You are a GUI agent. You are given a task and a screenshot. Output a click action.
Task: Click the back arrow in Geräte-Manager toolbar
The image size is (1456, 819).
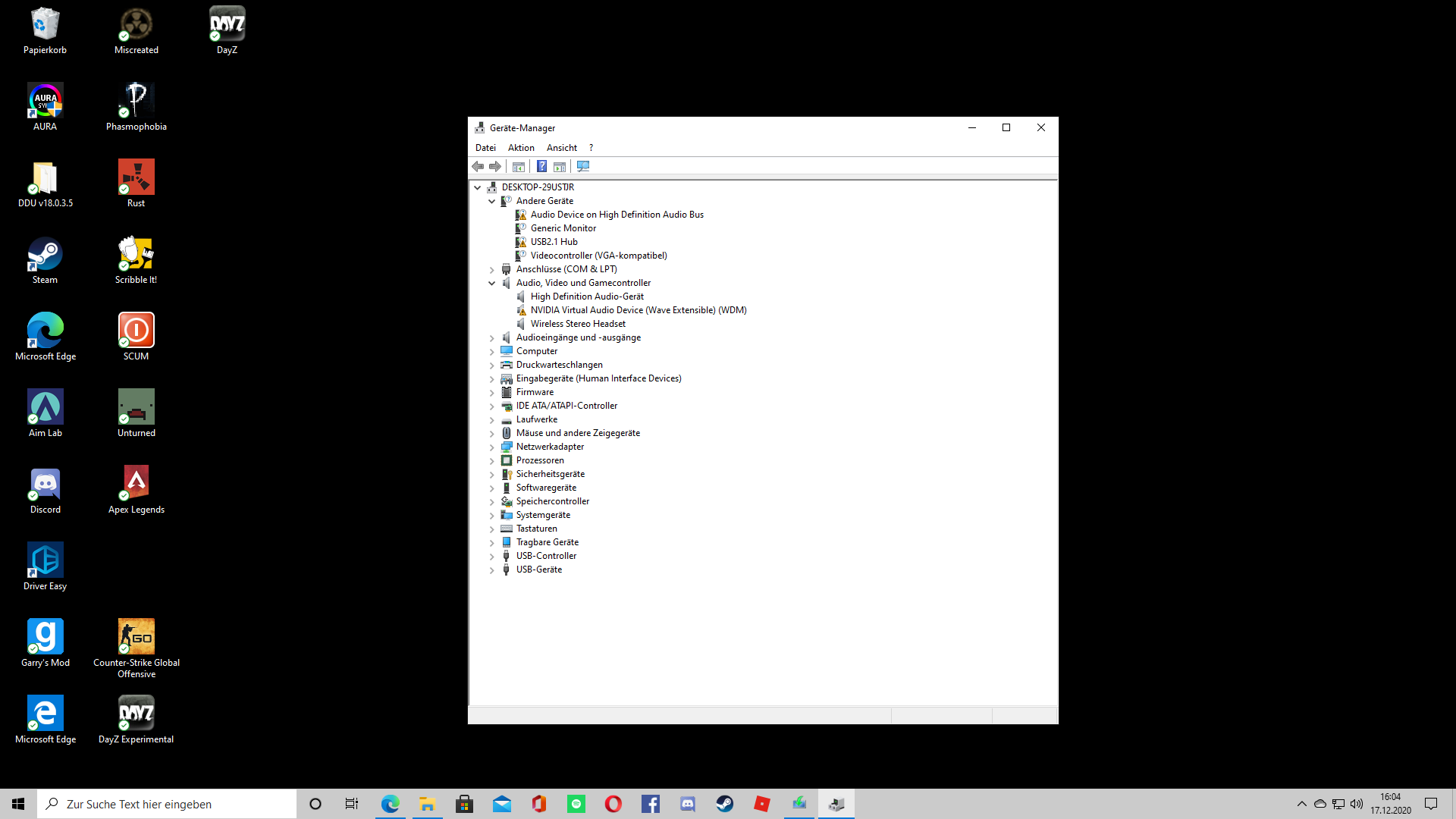(x=478, y=166)
